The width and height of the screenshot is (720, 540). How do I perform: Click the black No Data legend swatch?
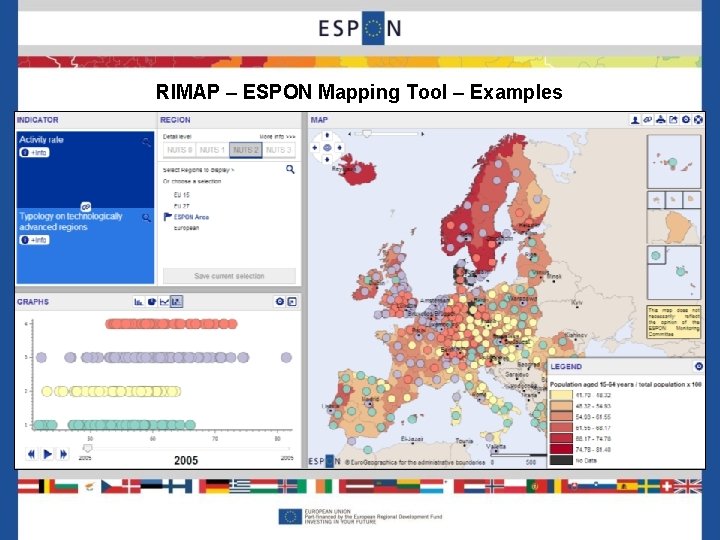click(561, 460)
